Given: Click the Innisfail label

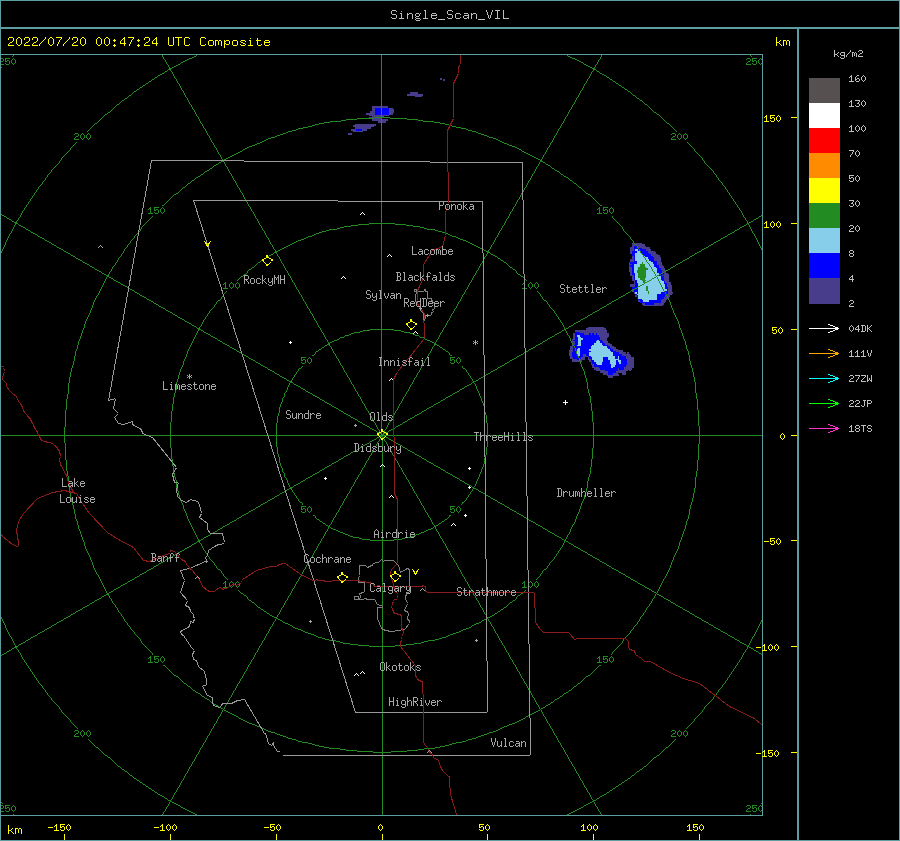Looking at the screenshot, I should [x=404, y=362].
